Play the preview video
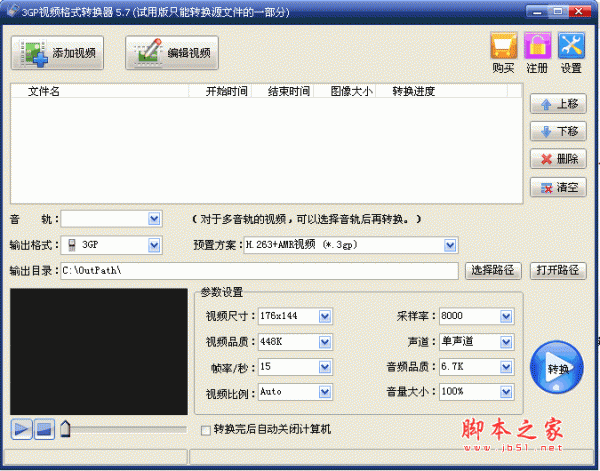The width and height of the screenshot is (600, 471). coord(21,429)
